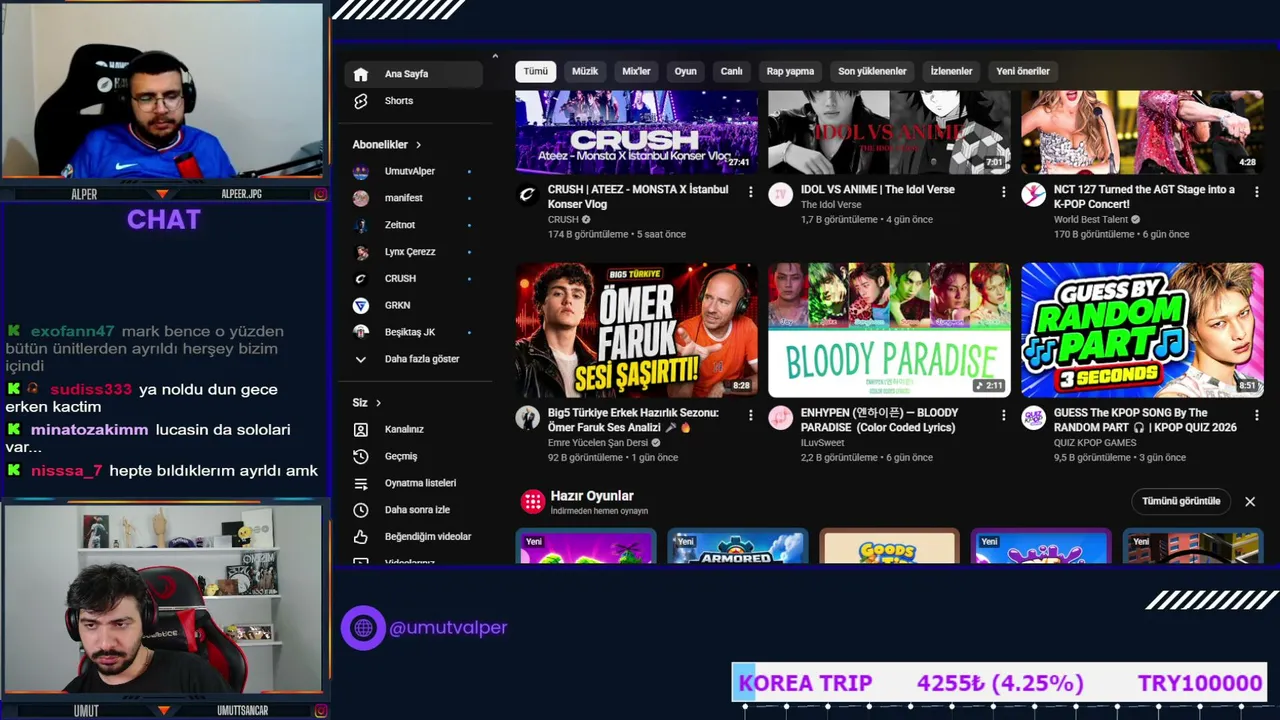Click Emre Yücelen channel avatar
1280x720 pixels.
pyautogui.click(x=527, y=418)
